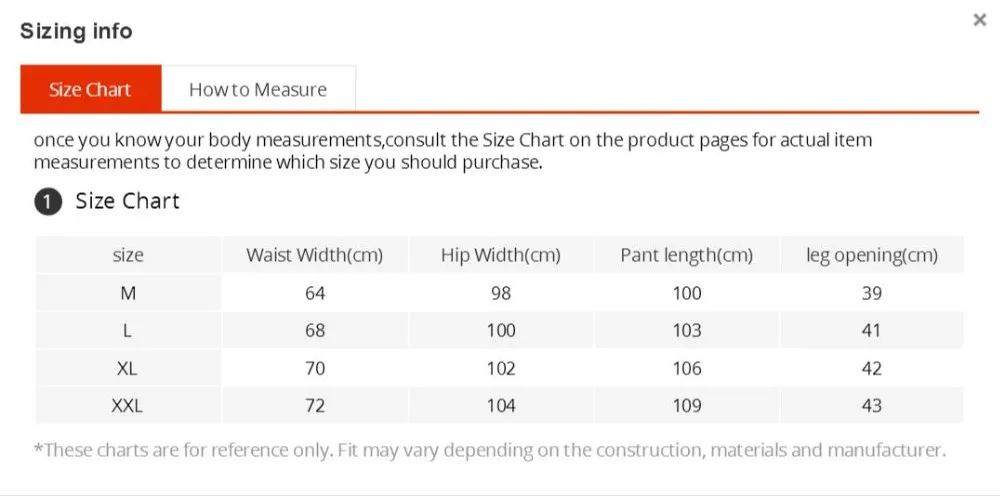
Task: Click the Sizing info heading
Action: [x=76, y=31]
